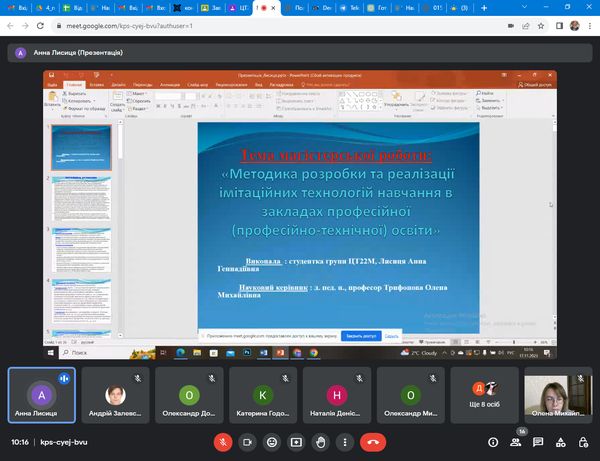The height and width of the screenshot is (461, 600).
Task: Click the 'Ще 8 осіб' tile
Action: pyautogui.click(x=484, y=394)
